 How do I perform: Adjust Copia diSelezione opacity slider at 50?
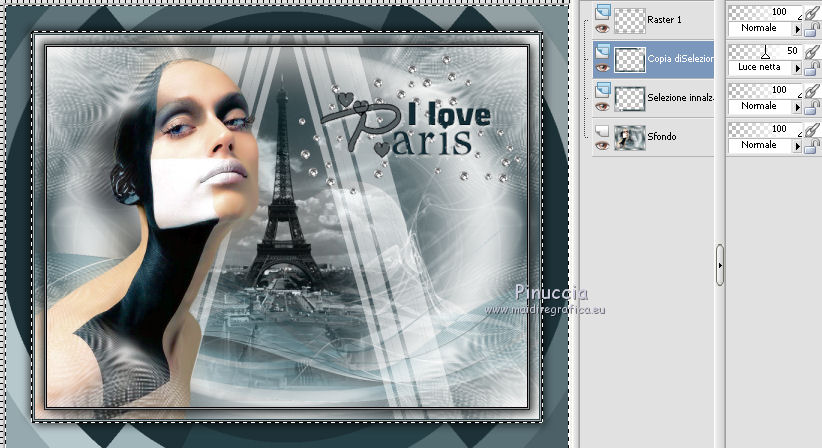tap(765, 51)
